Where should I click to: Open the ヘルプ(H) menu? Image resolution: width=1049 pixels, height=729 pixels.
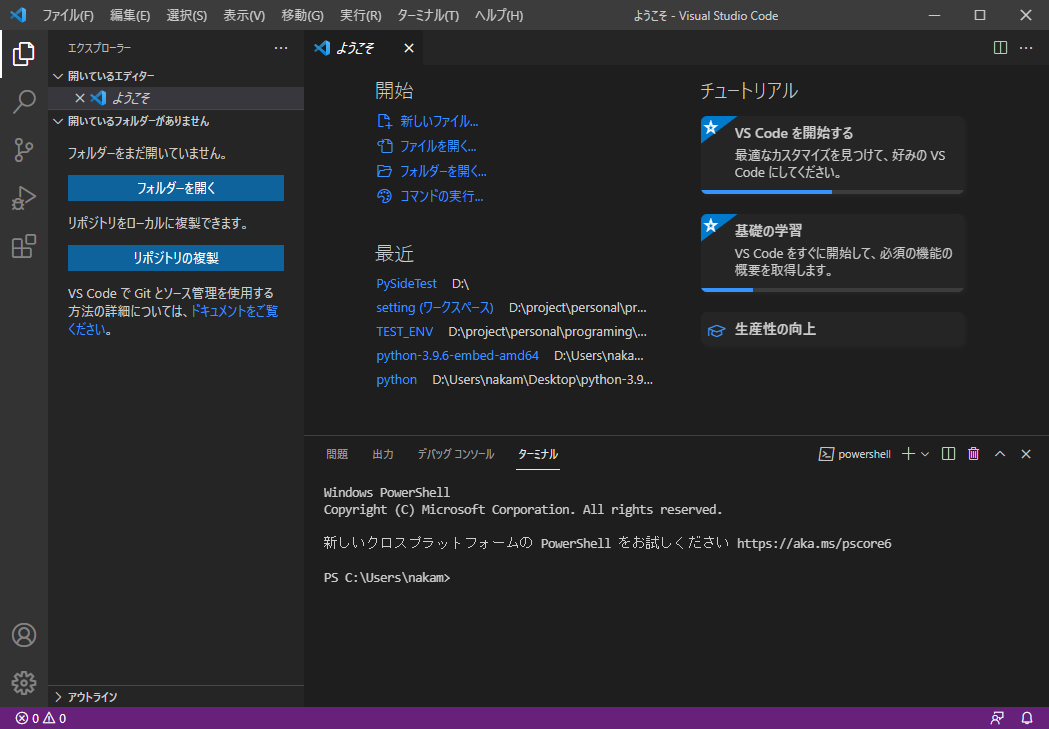pos(499,15)
